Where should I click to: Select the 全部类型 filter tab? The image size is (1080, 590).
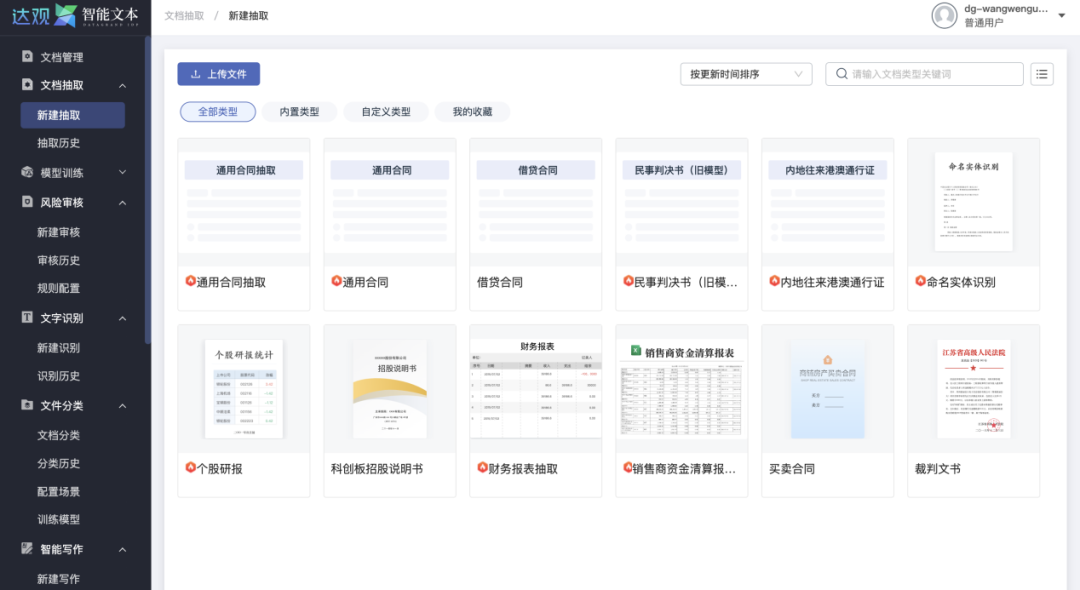(x=218, y=112)
